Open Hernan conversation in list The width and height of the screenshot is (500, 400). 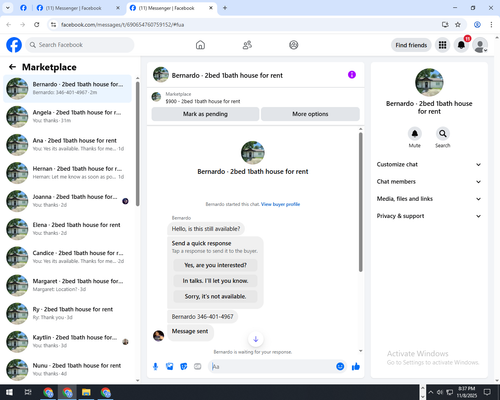pyautogui.click(x=67, y=173)
